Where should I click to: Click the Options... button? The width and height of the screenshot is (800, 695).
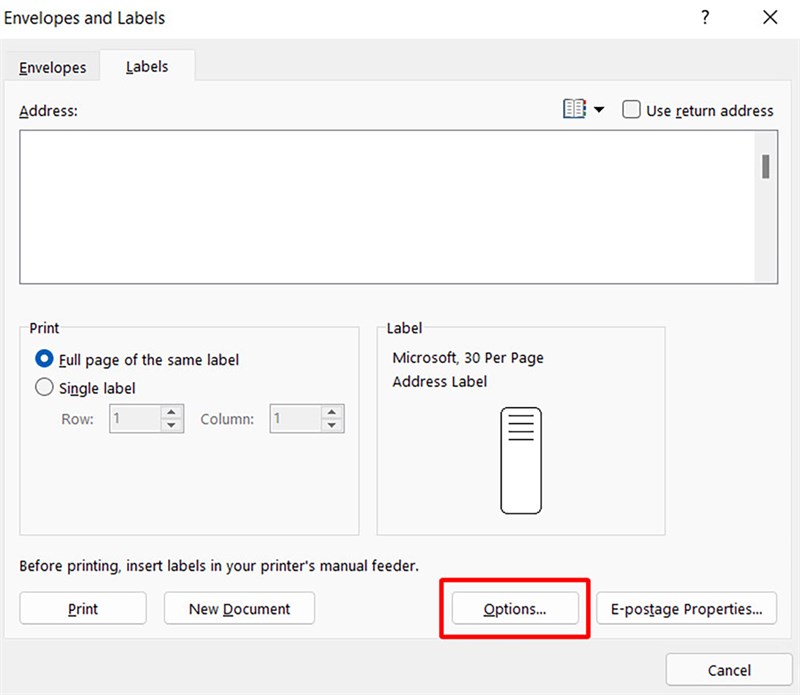(x=515, y=608)
